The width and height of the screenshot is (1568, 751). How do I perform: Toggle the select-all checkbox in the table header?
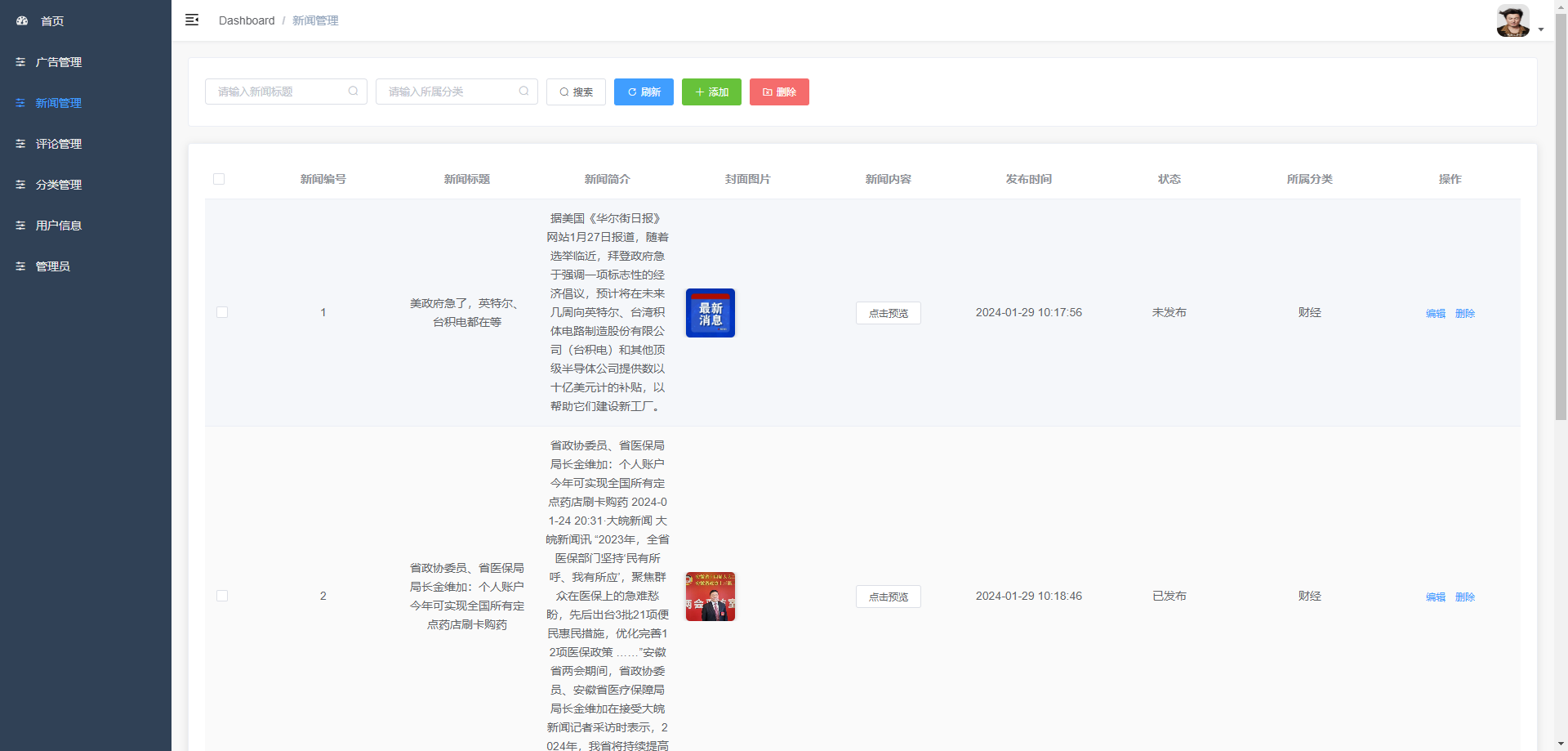click(x=219, y=179)
